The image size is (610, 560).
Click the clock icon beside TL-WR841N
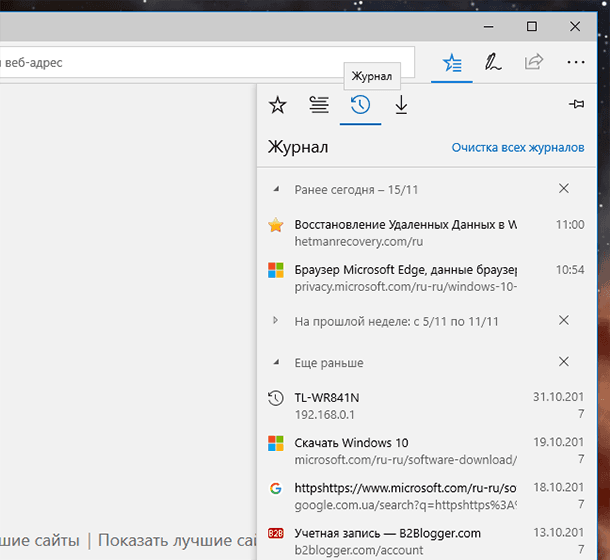(275, 398)
